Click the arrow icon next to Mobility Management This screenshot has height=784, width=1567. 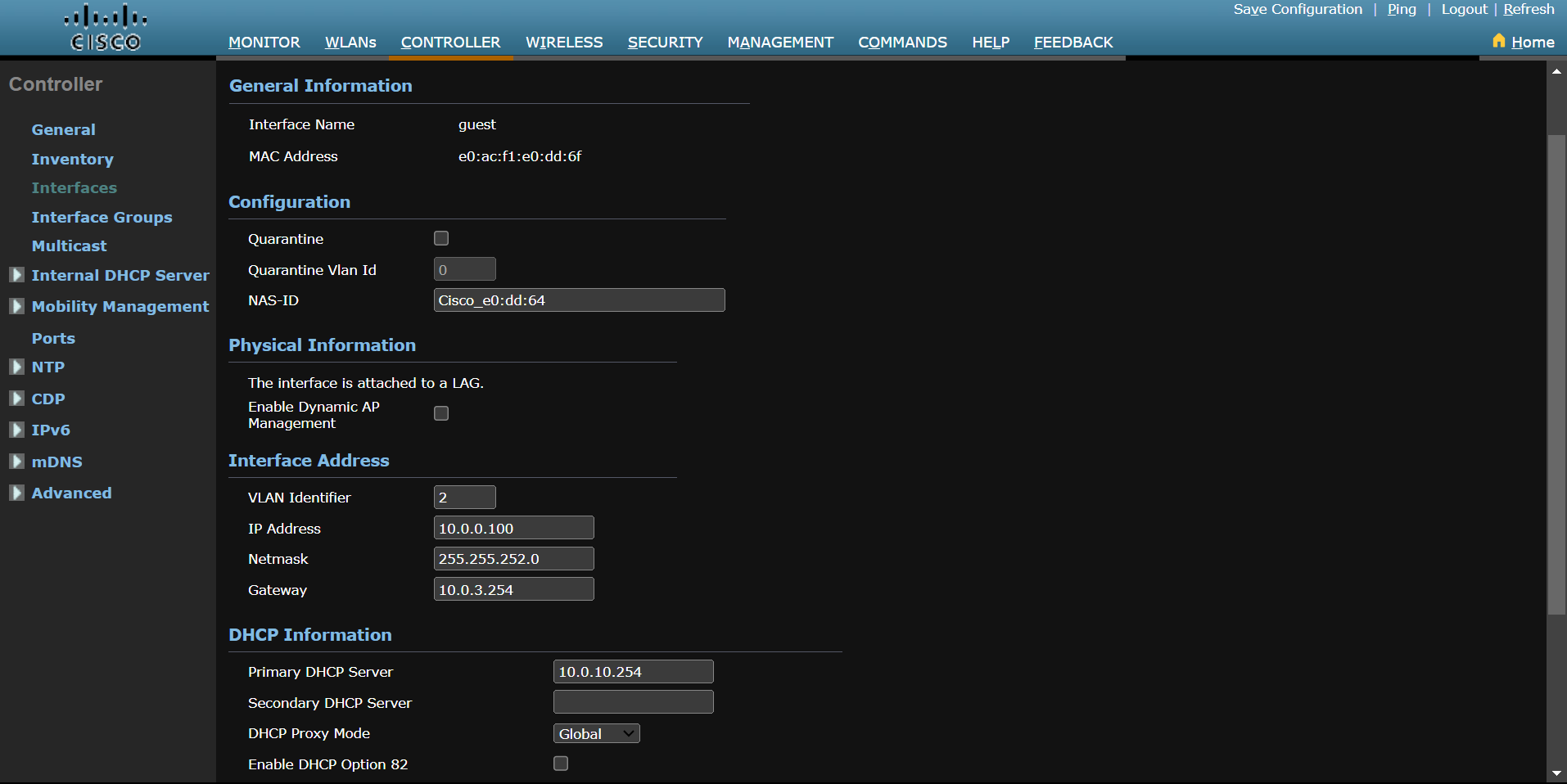coord(16,306)
